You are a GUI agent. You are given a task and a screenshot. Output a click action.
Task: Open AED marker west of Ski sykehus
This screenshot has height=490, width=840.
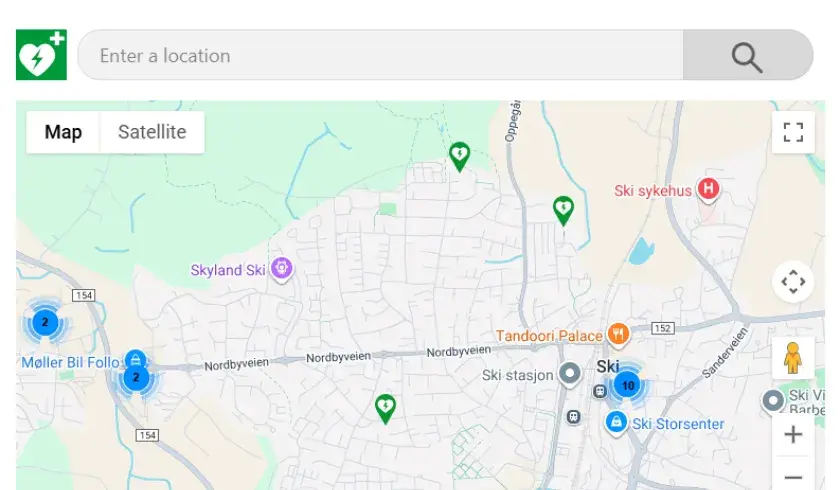pyautogui.click(x=564, y=209)
